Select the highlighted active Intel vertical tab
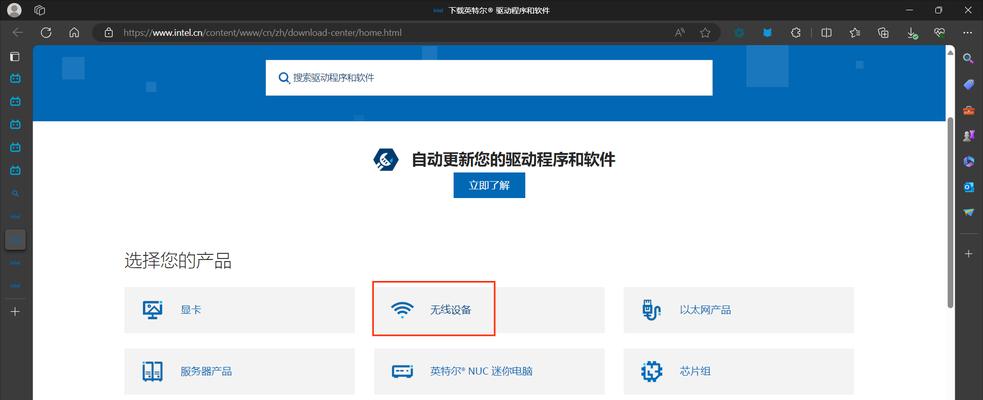The width and height of the screenshot is (983, 400). [15, 239]
